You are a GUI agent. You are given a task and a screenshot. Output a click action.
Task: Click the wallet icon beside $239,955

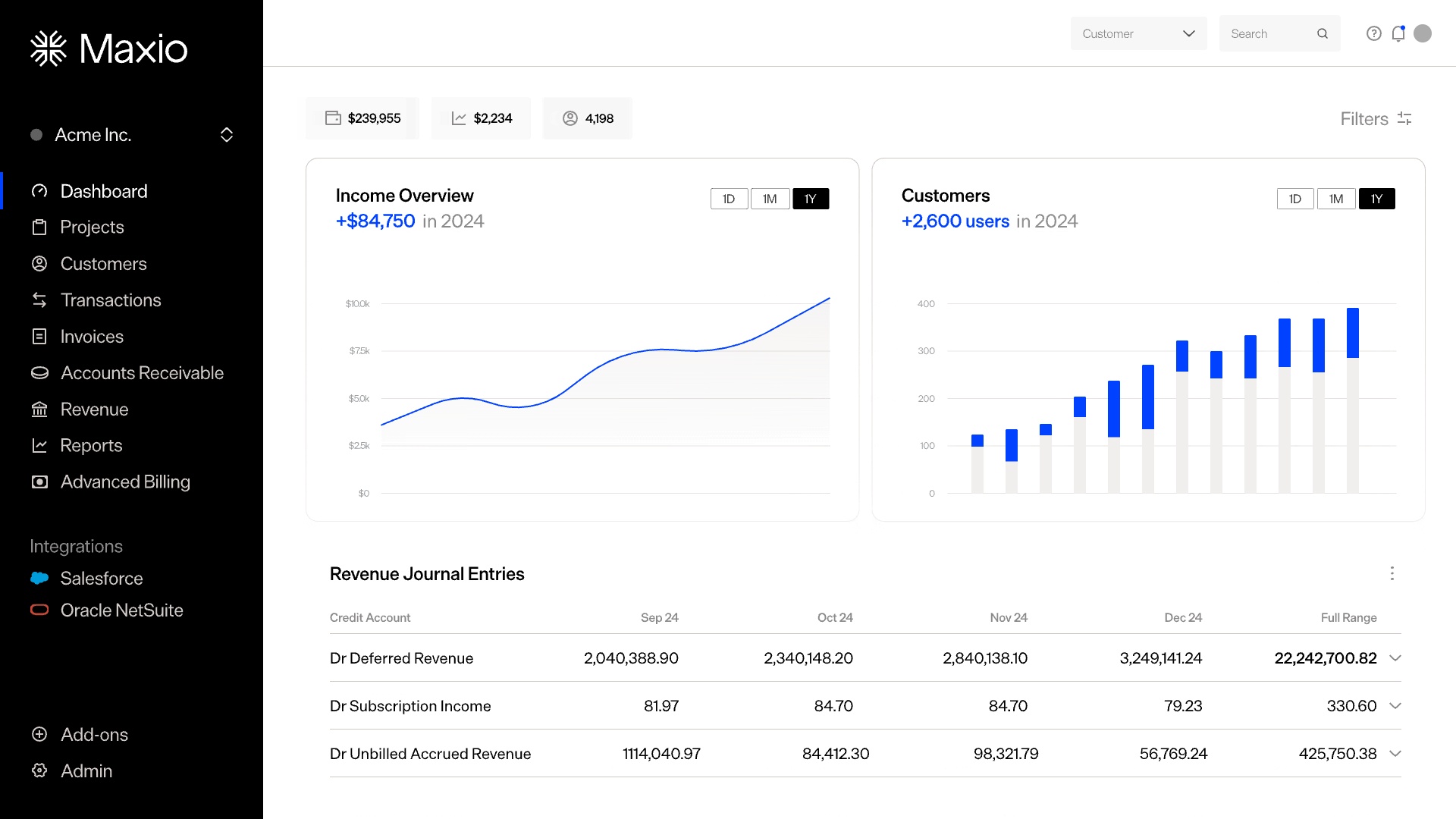point(333,118)
